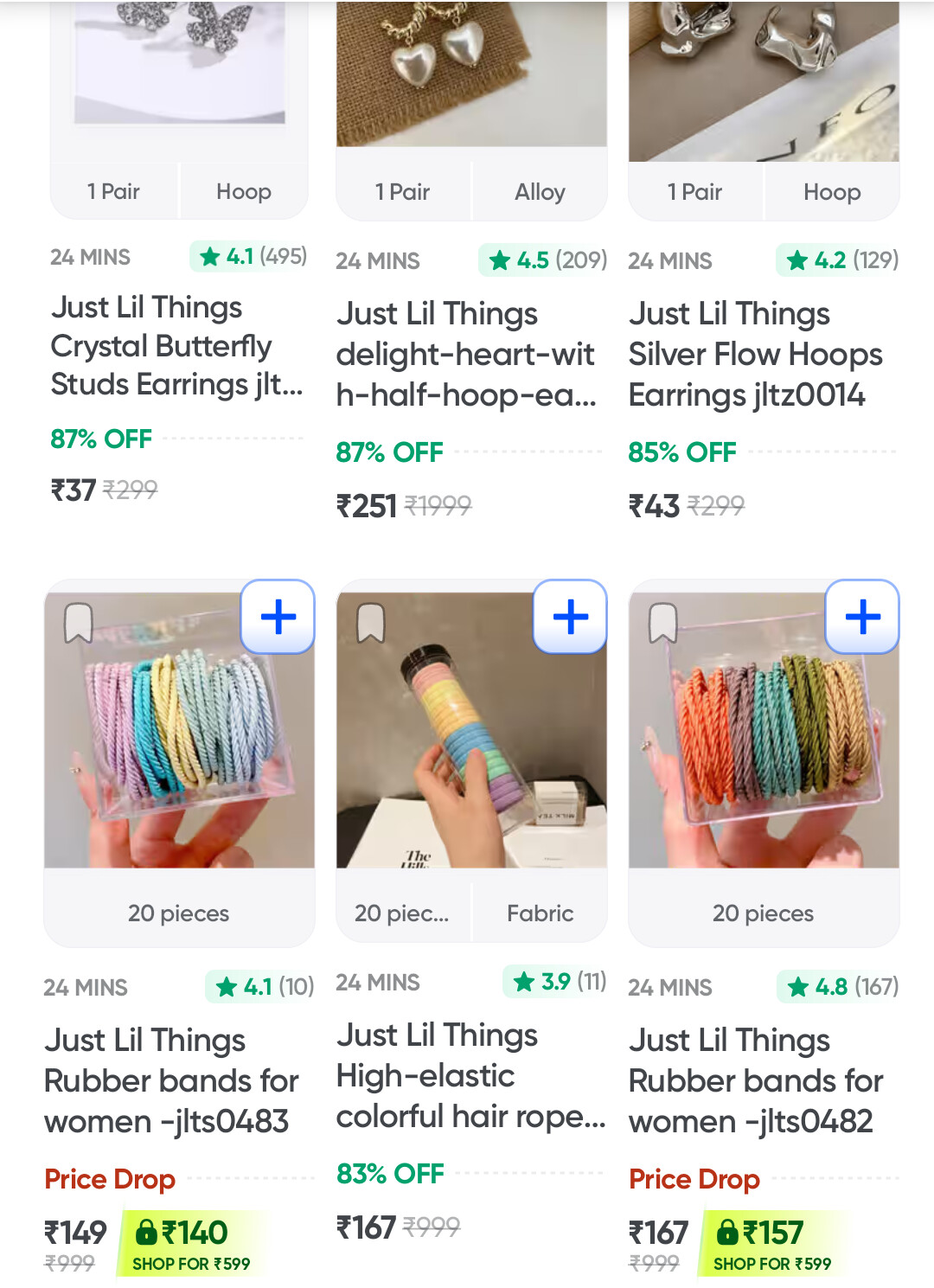Open pastel rubber bands product image
The width and height of the screenshot is (934, 1288).
(x=179, y=731)
